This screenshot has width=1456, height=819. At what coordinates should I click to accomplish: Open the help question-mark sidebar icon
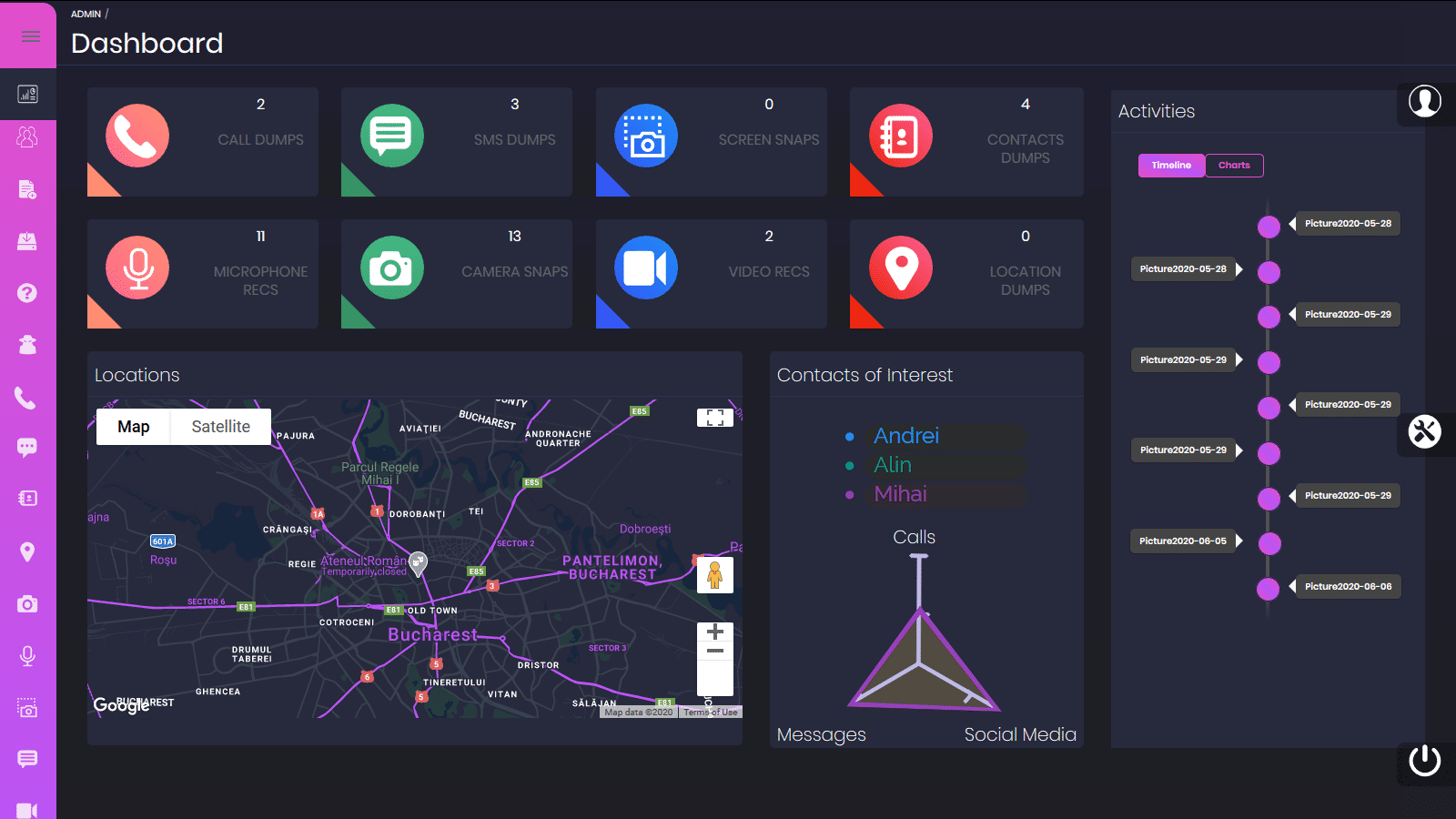point(27,293)
